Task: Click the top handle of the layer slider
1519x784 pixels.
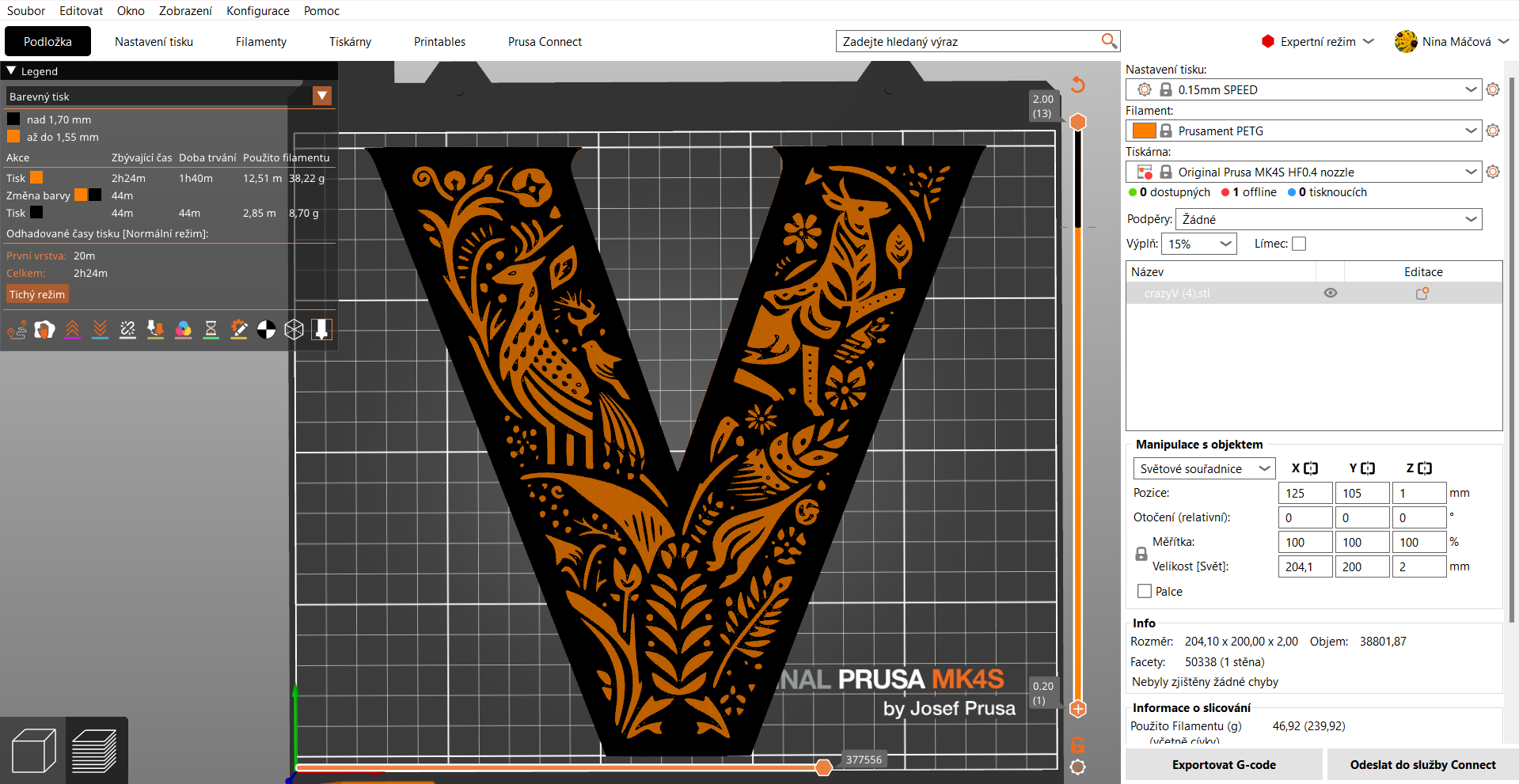Action: pyautogui.click(x=1077, y=122)
